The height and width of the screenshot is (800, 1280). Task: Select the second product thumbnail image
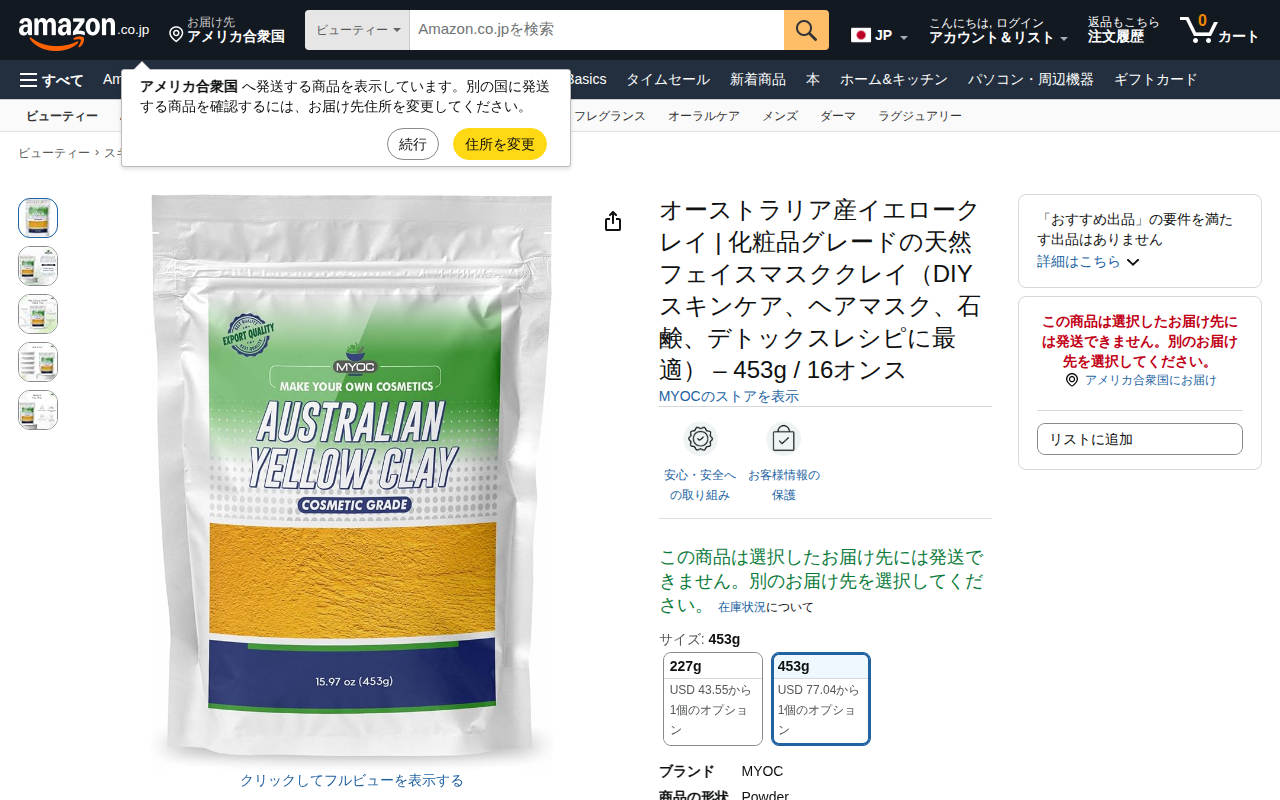38,266
